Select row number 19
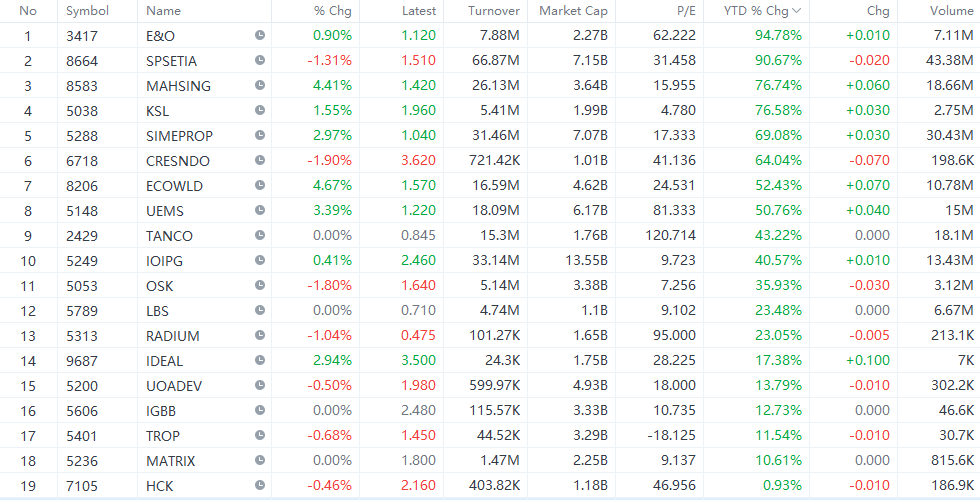 [x=28, y=486]
